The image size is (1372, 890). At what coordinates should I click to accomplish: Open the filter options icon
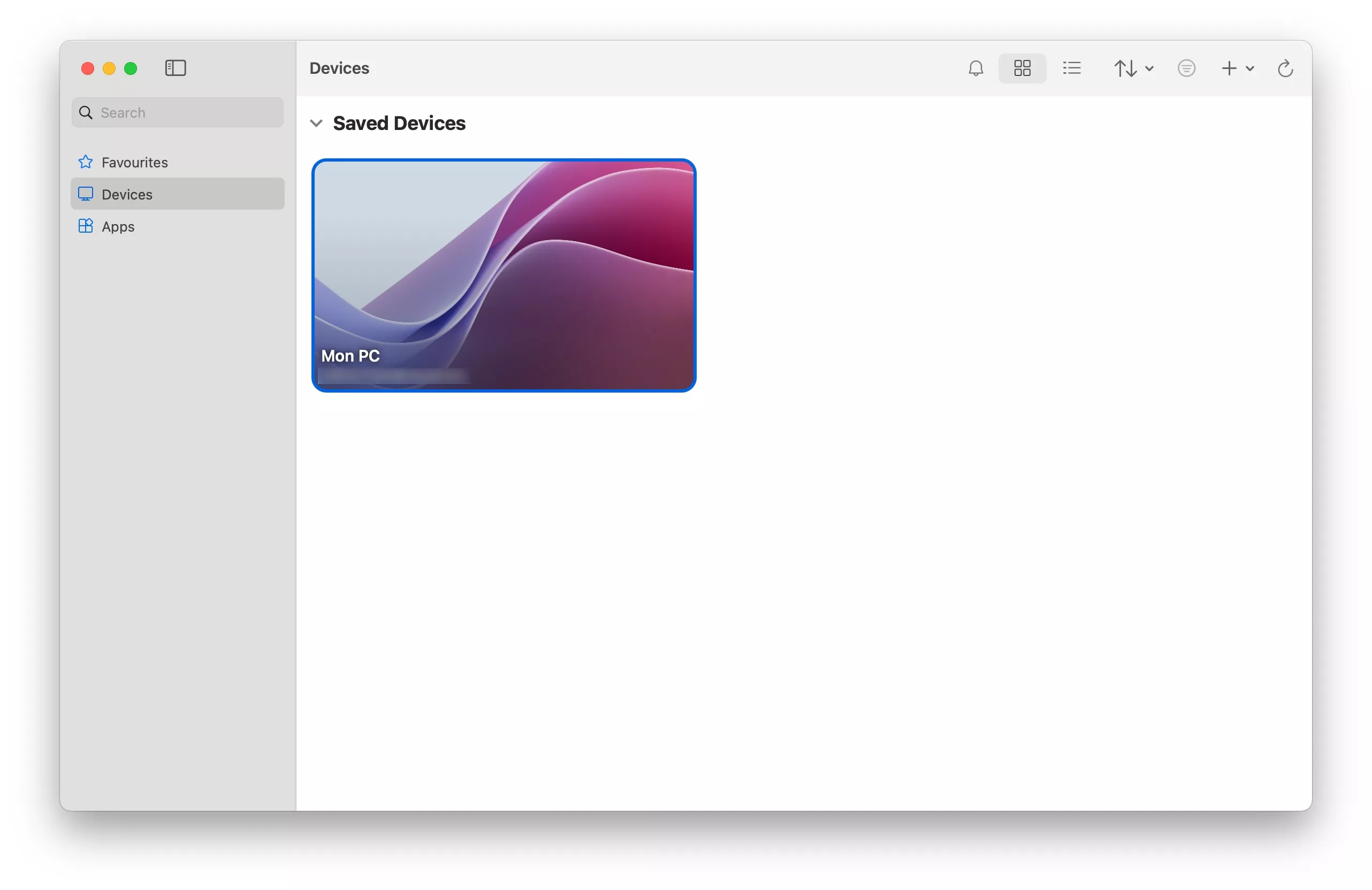[x=1186, y=68]
